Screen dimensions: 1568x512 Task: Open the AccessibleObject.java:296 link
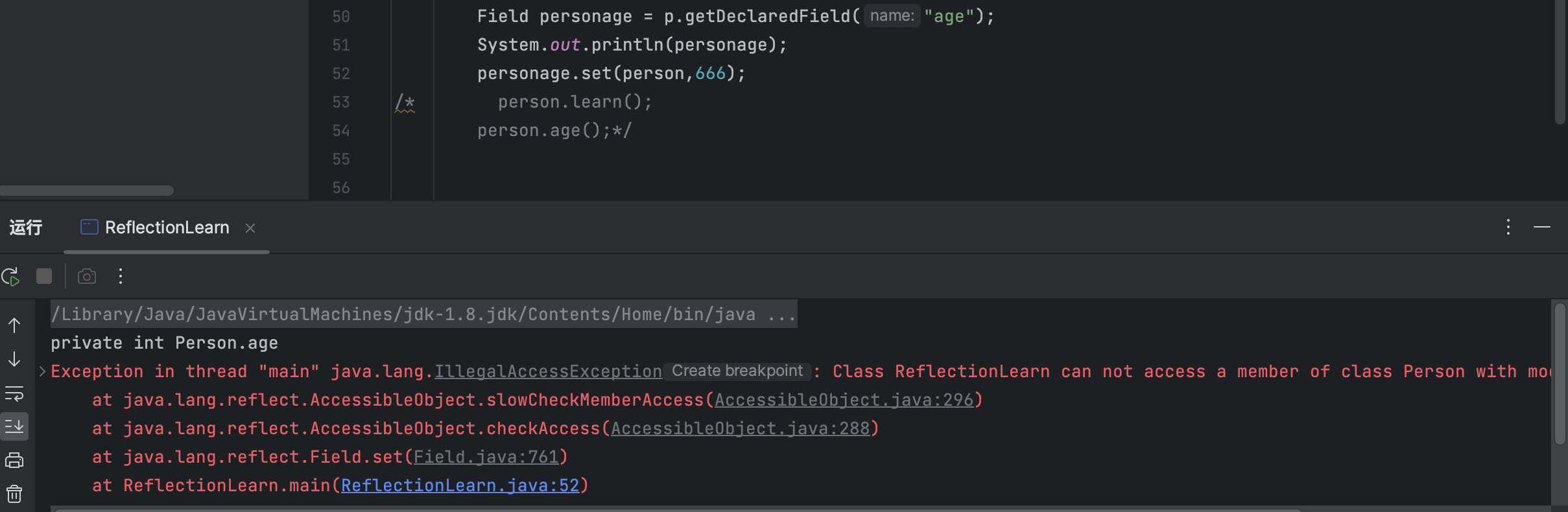(x=844, y=400)
